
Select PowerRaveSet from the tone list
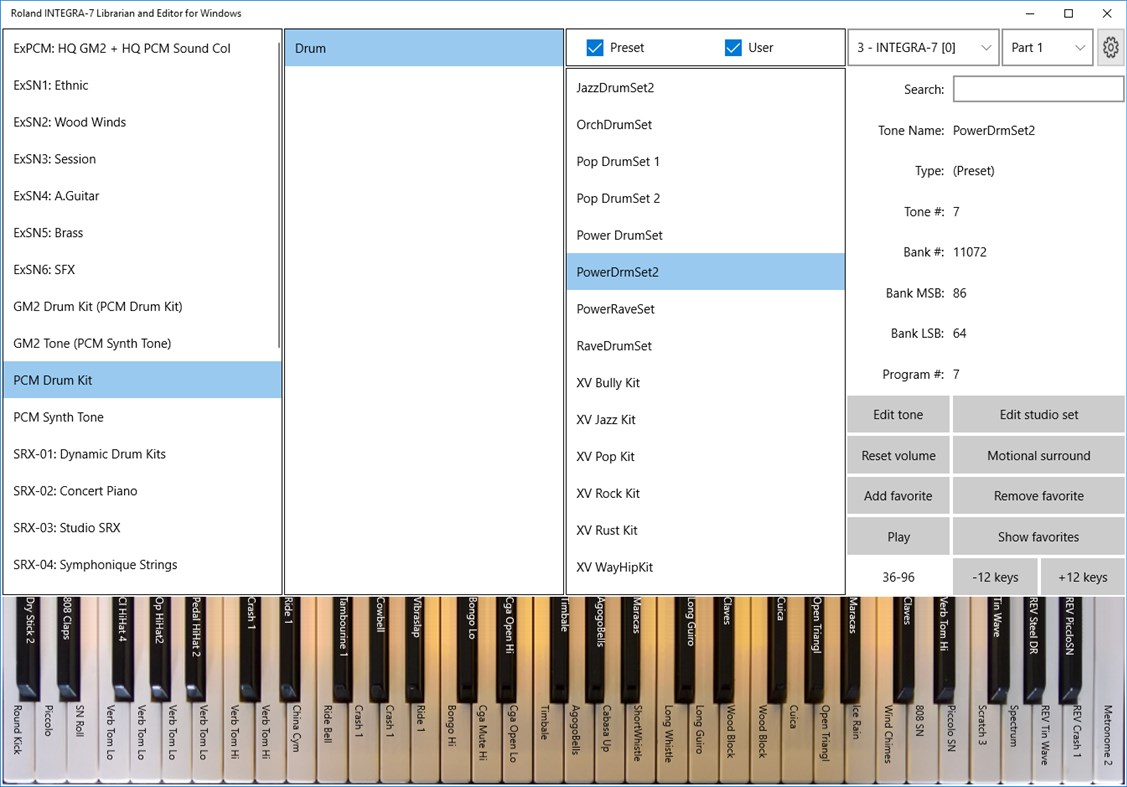(705, 309)
